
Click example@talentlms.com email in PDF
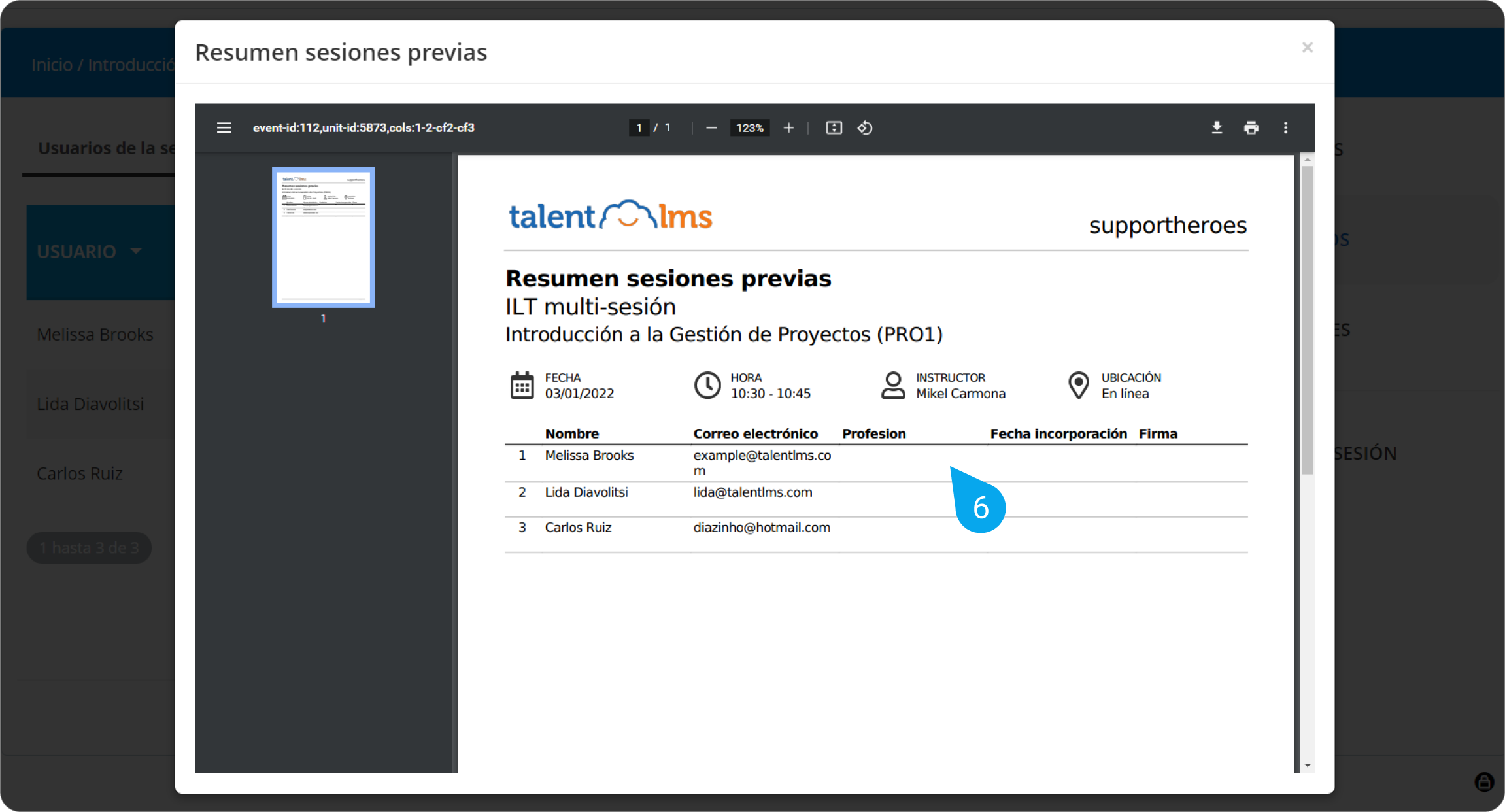pos(762,463)
